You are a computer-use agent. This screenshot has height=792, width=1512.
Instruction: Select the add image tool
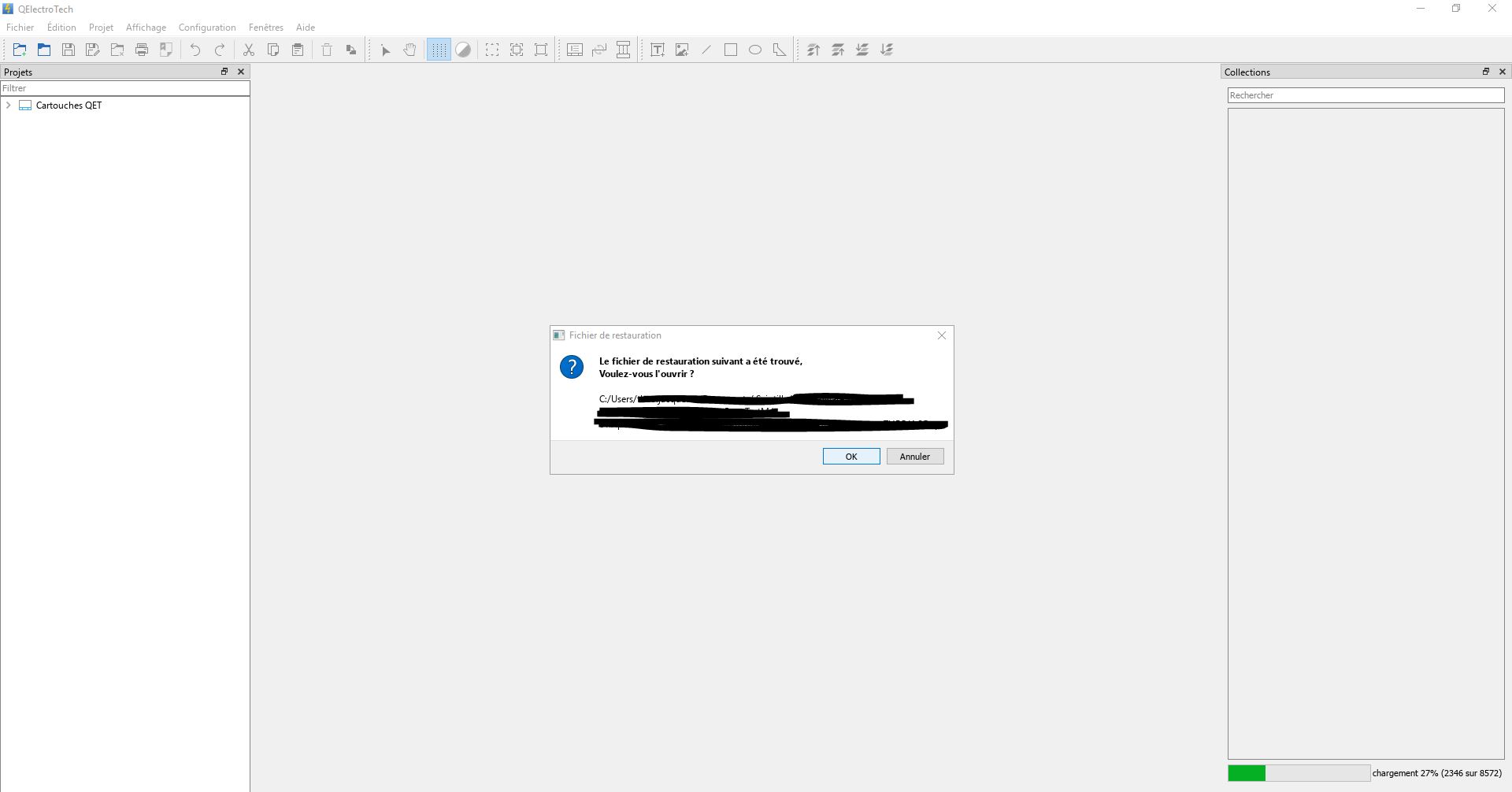coord(682,50)
